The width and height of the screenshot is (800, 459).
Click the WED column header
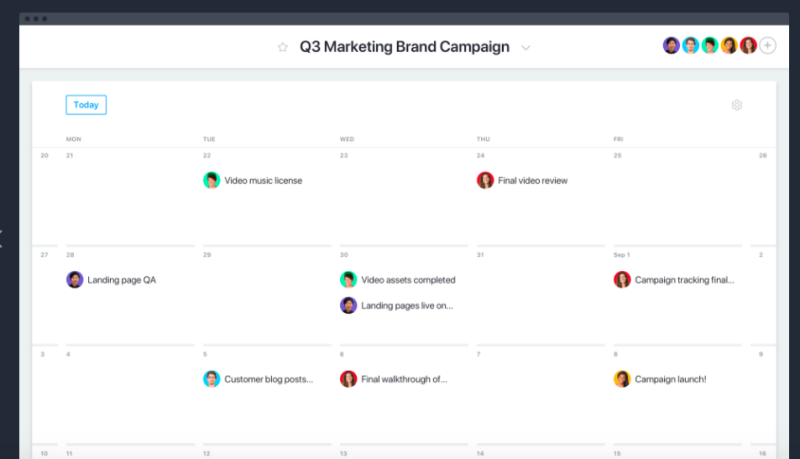(347, 139)
